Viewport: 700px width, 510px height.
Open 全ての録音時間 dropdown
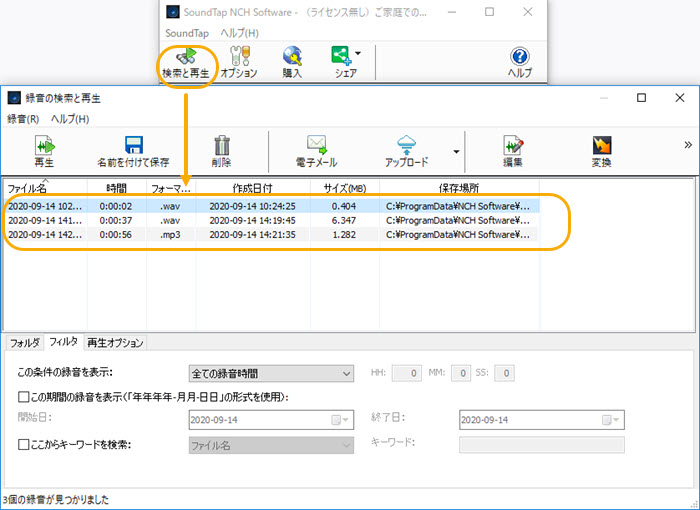point(271,373)
